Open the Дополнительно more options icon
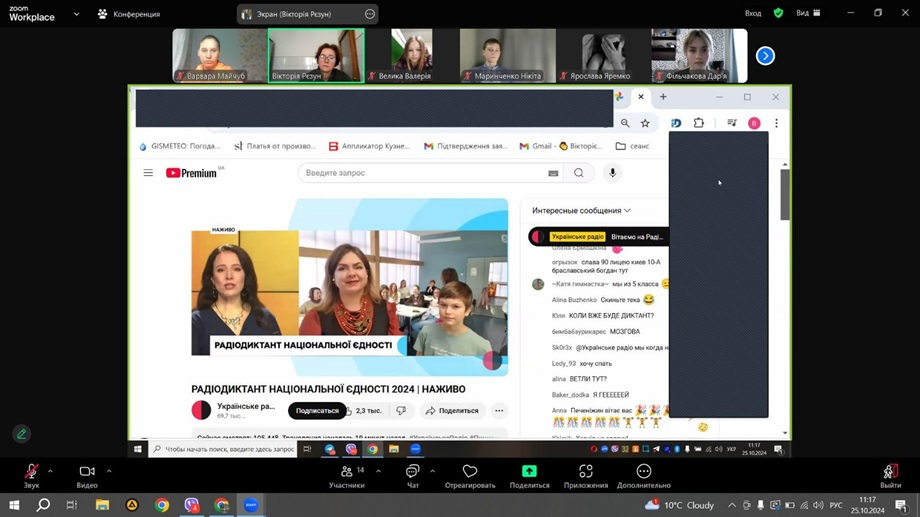Image resolution: width=920 pixels, height=517 pixels. point(643,472)
